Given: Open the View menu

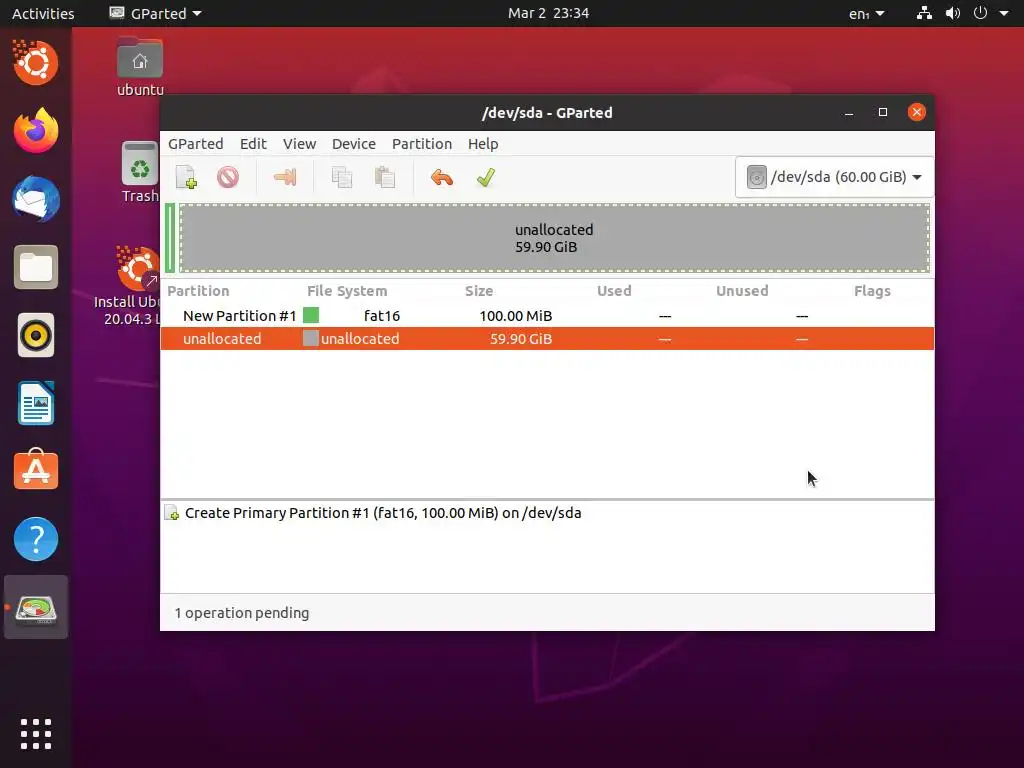Looking at the screenshot, I should pos(299,144).
